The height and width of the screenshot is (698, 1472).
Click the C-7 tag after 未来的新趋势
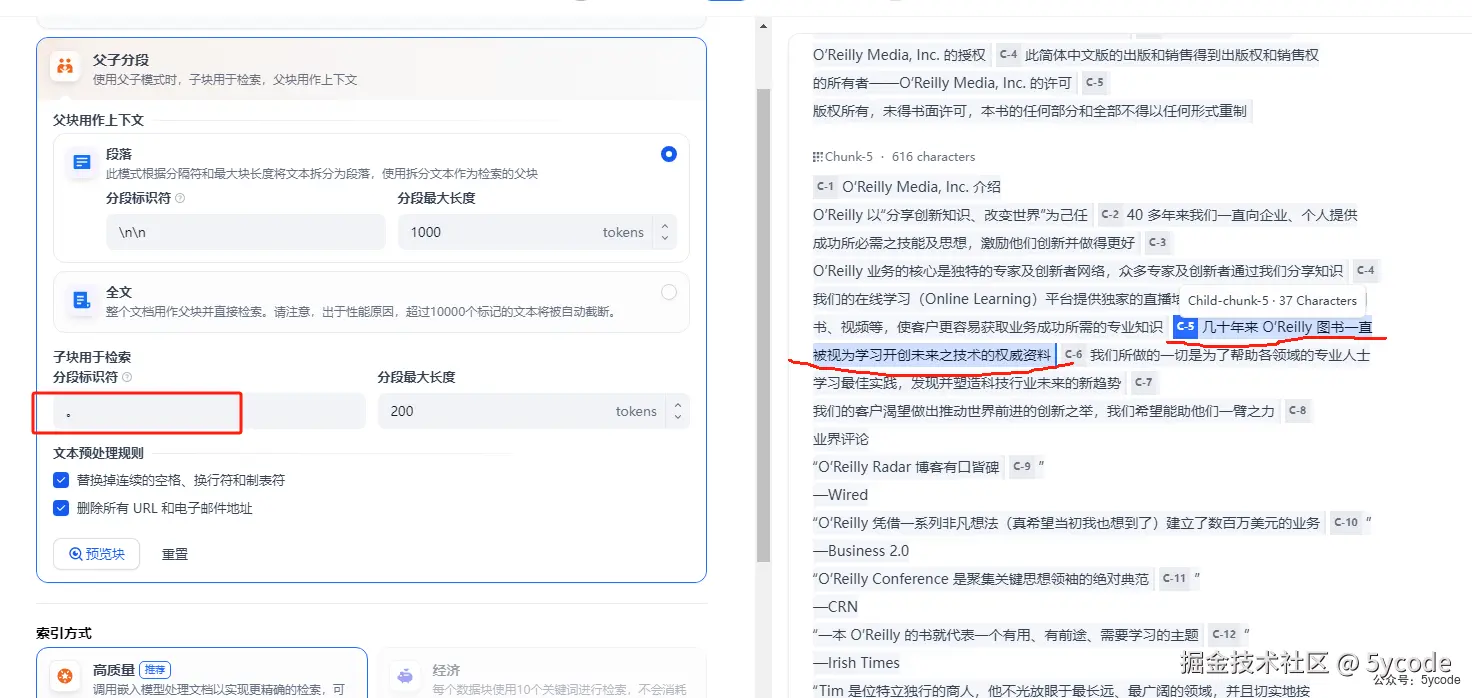(1143, 383)
